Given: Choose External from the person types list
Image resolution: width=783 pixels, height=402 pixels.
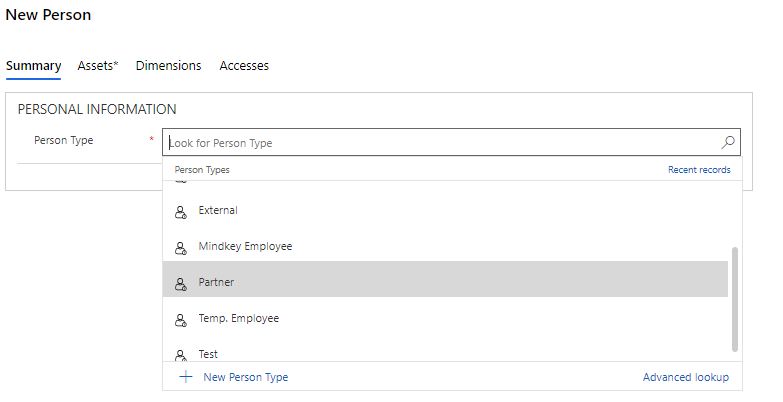Looking at the screenshot, I should [x=218, y=211].
